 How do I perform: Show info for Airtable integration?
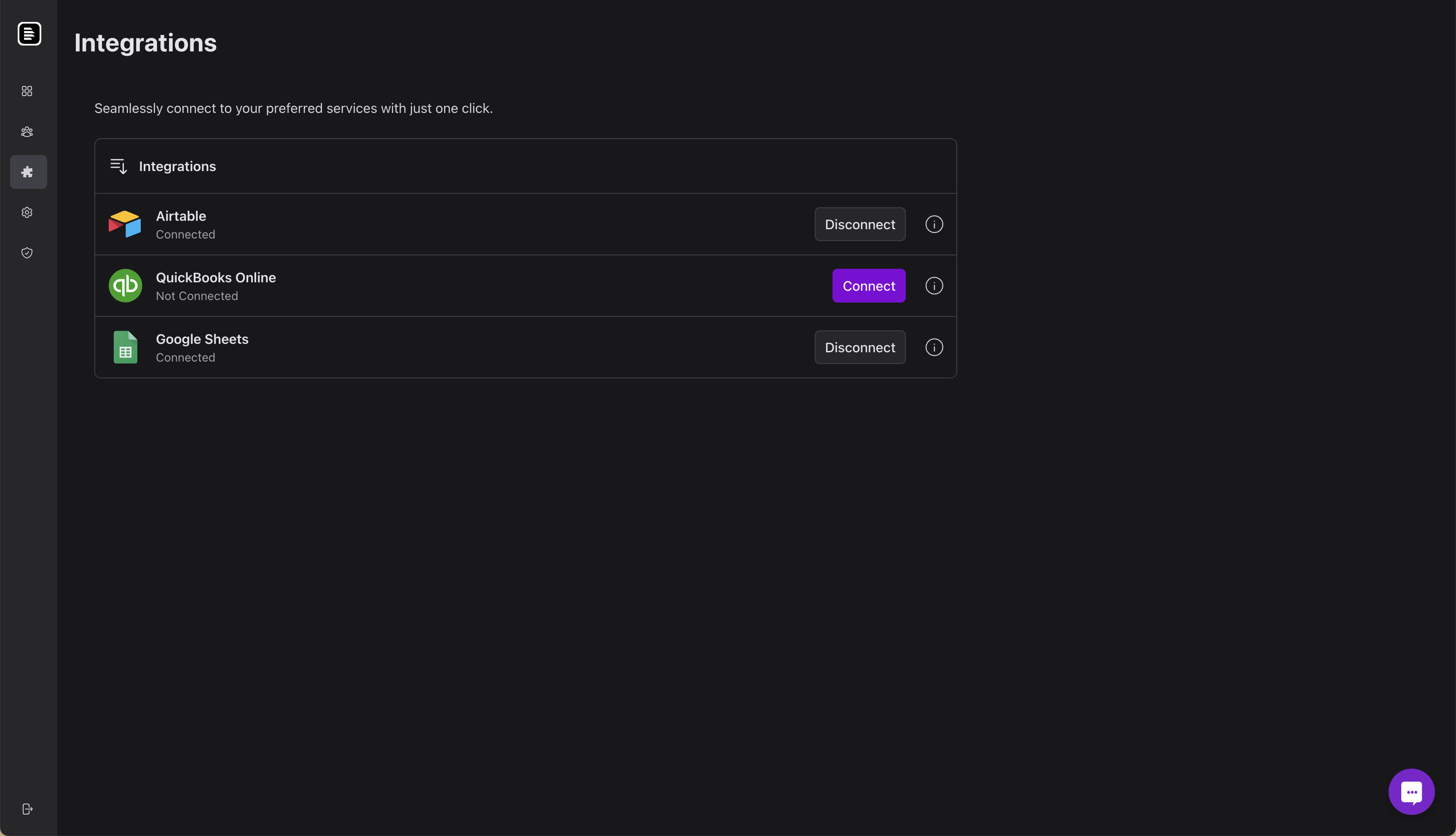click(x=934, y=225)
